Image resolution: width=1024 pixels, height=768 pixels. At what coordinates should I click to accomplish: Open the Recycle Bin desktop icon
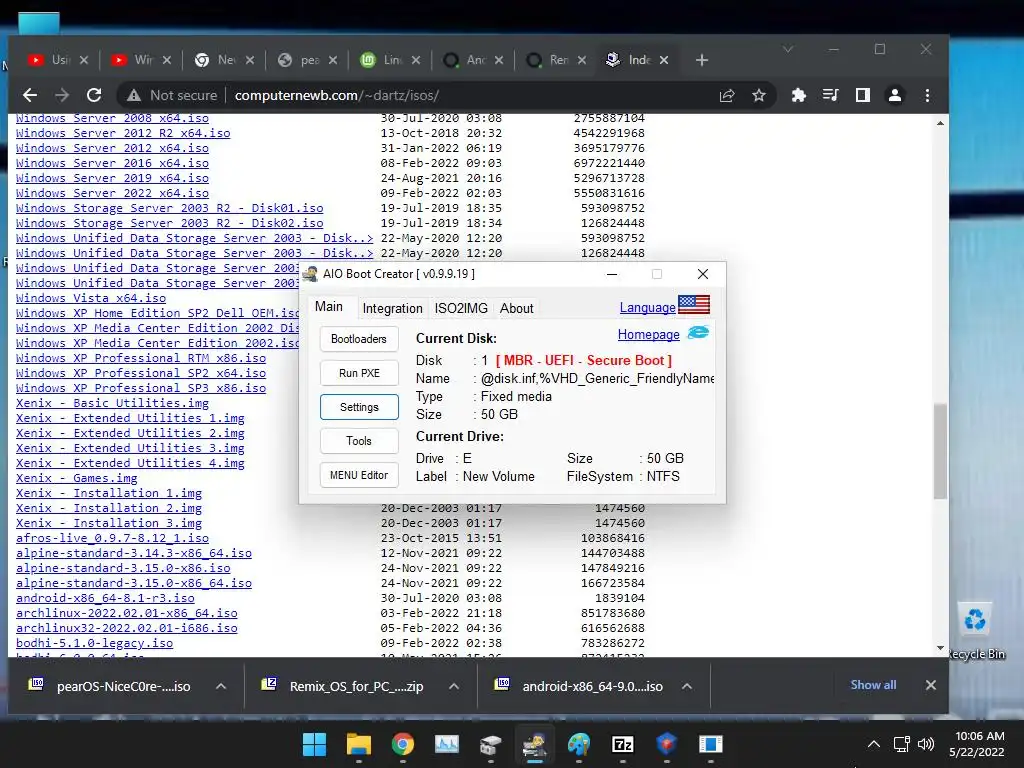tap(975, 629)
